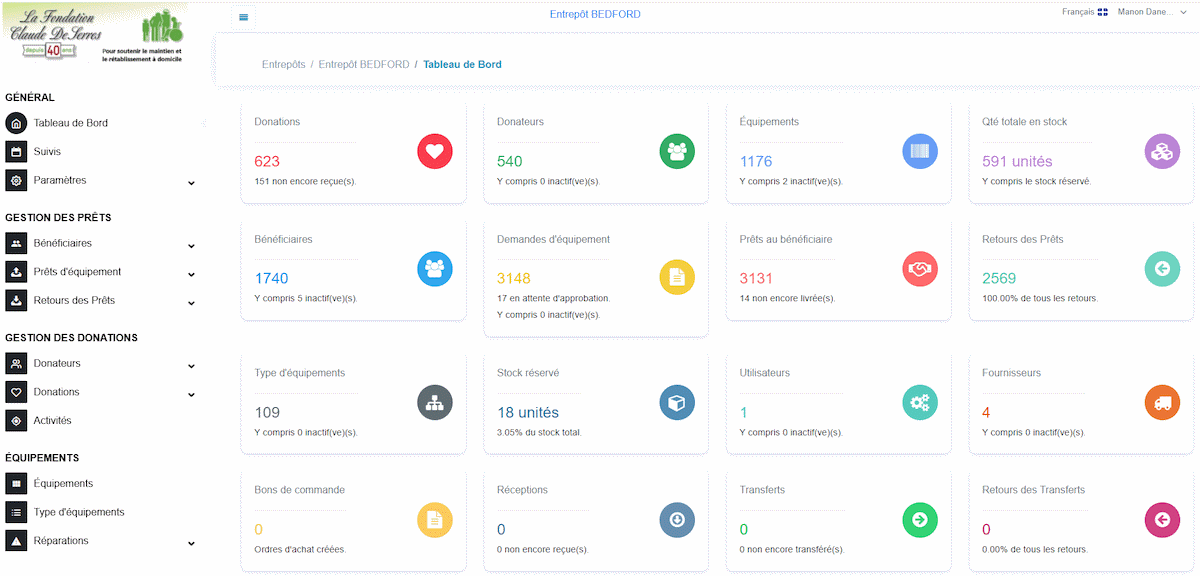Open the Prêts au bénéficiaire red icon
The height and width of the screenshot is (576, 1200).
click(x=919, y=269)
